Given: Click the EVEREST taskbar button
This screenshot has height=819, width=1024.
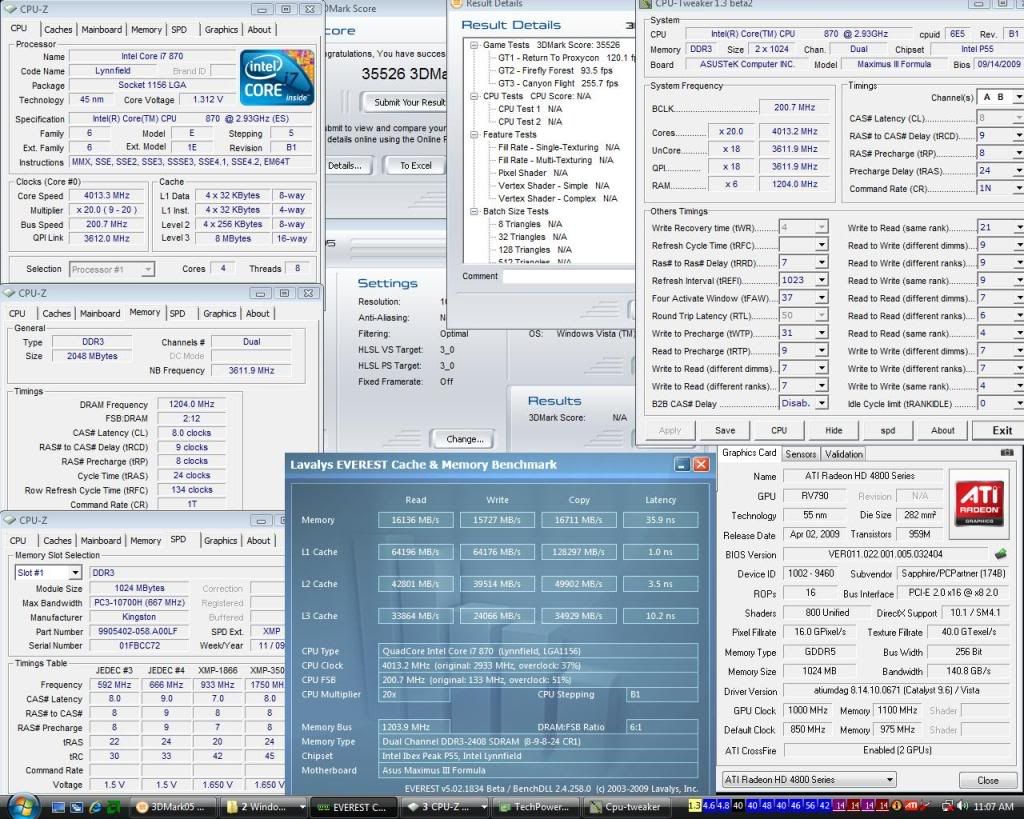Looking at the screenshot, I should click(x=351, y=807).
